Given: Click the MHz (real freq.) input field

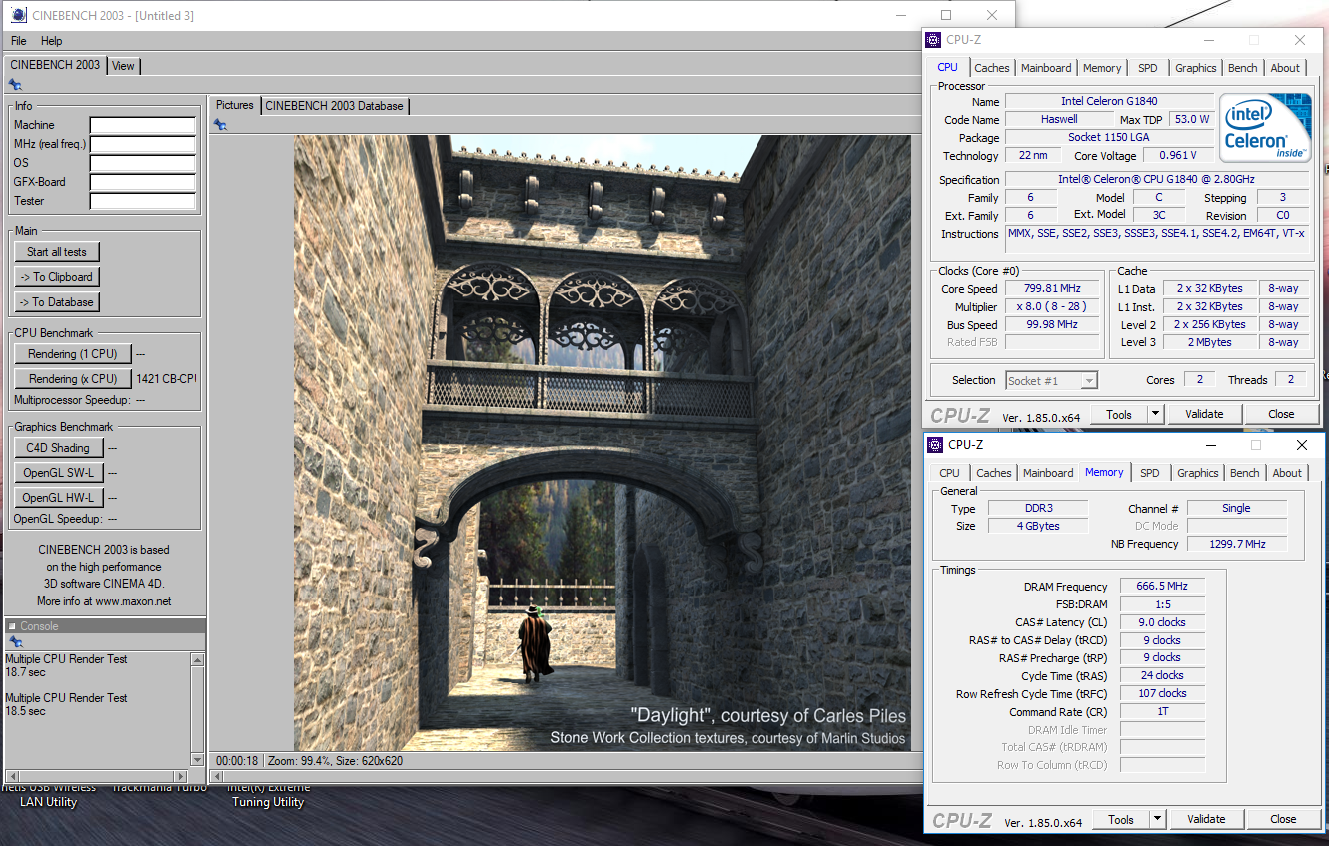Looking at the screenshot, I should [x=142, y=144].
